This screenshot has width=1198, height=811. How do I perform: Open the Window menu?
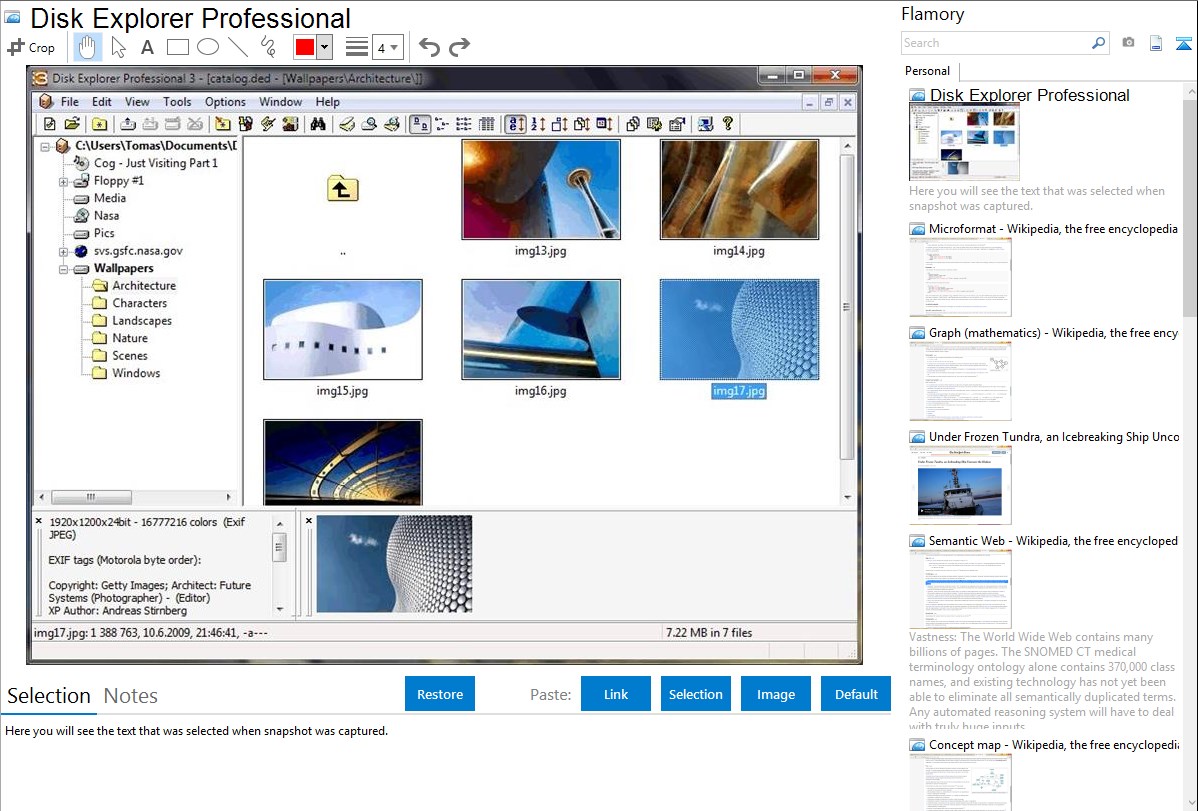[x=280, y=102]
